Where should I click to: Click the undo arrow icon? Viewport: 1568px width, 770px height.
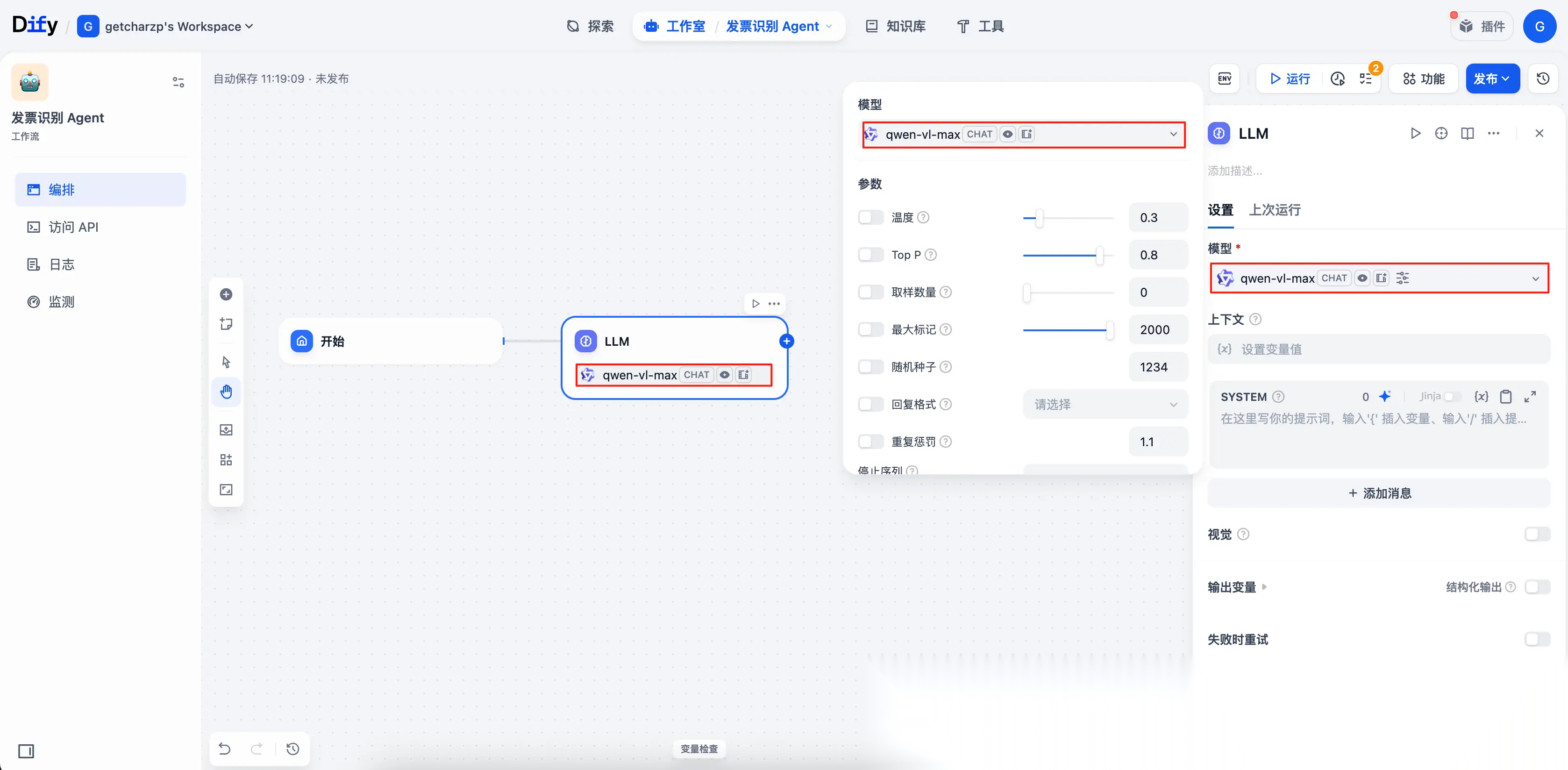pos(225,749)
